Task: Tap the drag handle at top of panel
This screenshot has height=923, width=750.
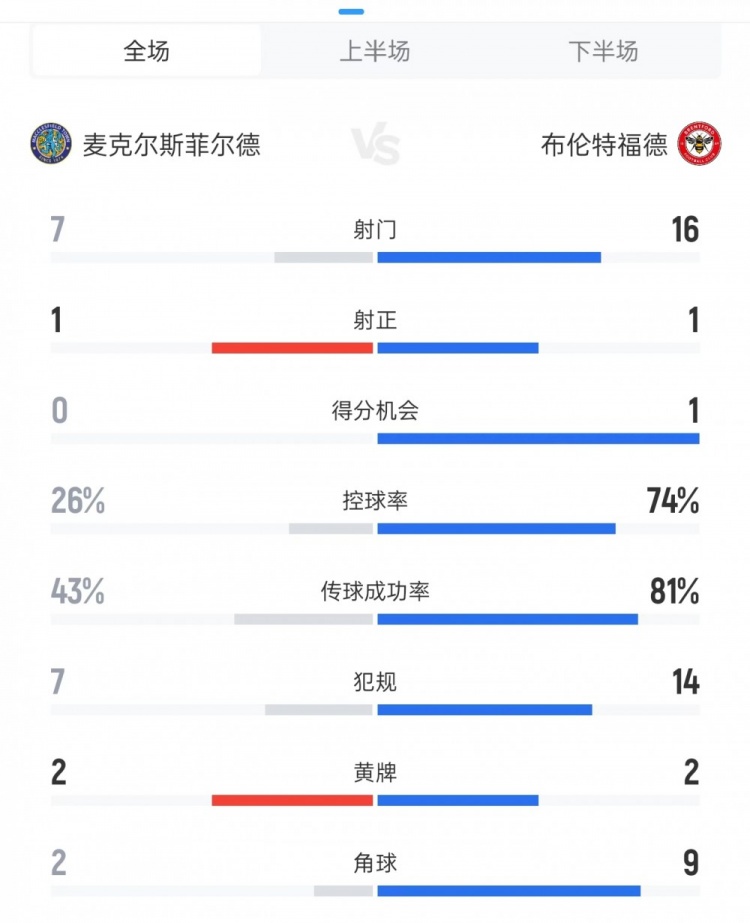Action: click(x=351, y=11)
